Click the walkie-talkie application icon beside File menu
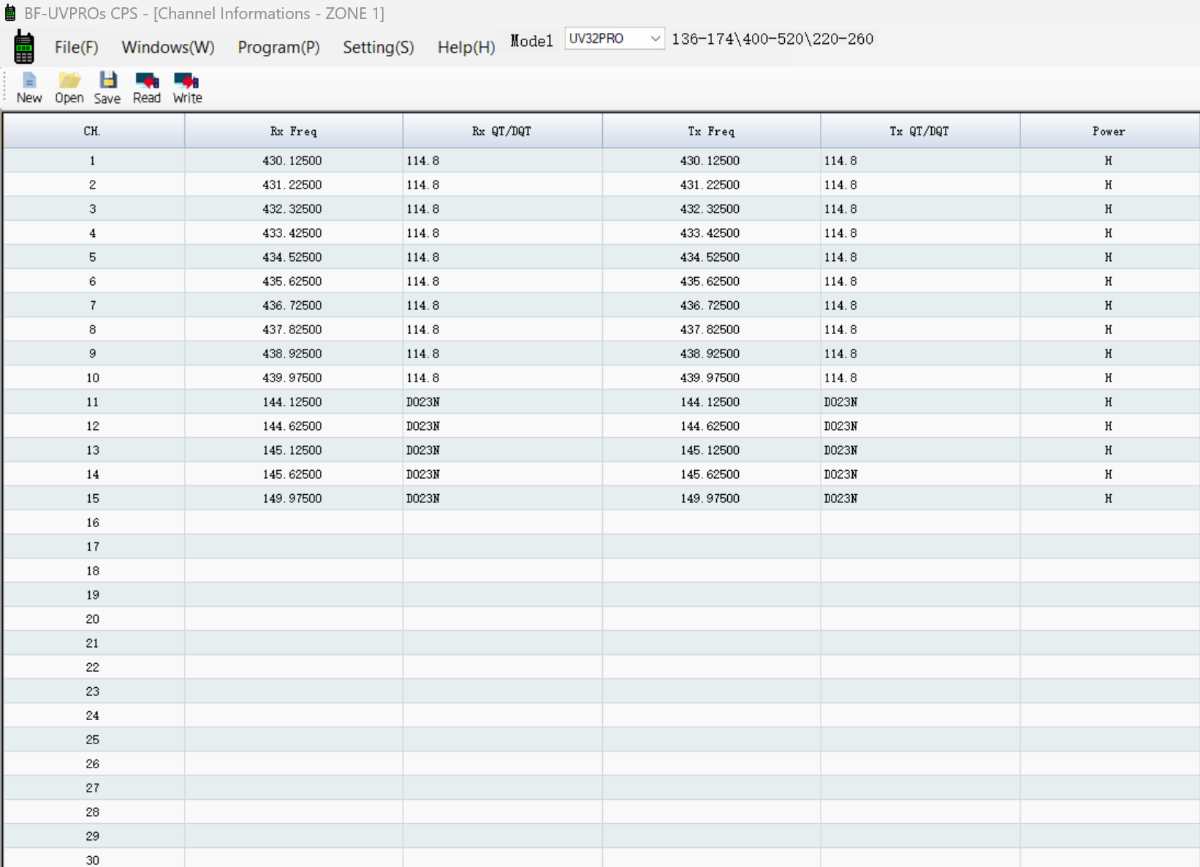 tap(24, 46)
